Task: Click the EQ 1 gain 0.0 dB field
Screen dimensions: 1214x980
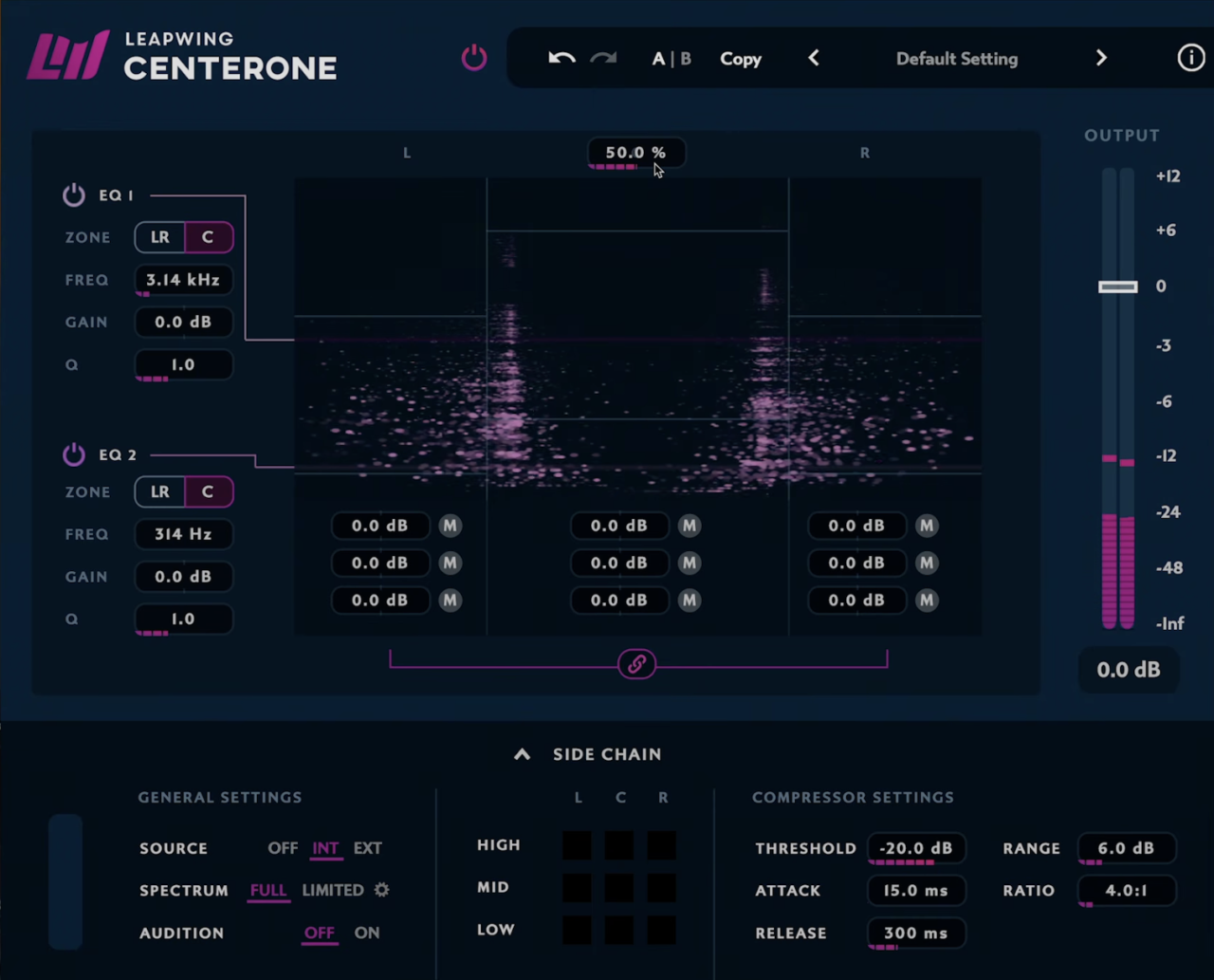Action: tap(183, 322)
